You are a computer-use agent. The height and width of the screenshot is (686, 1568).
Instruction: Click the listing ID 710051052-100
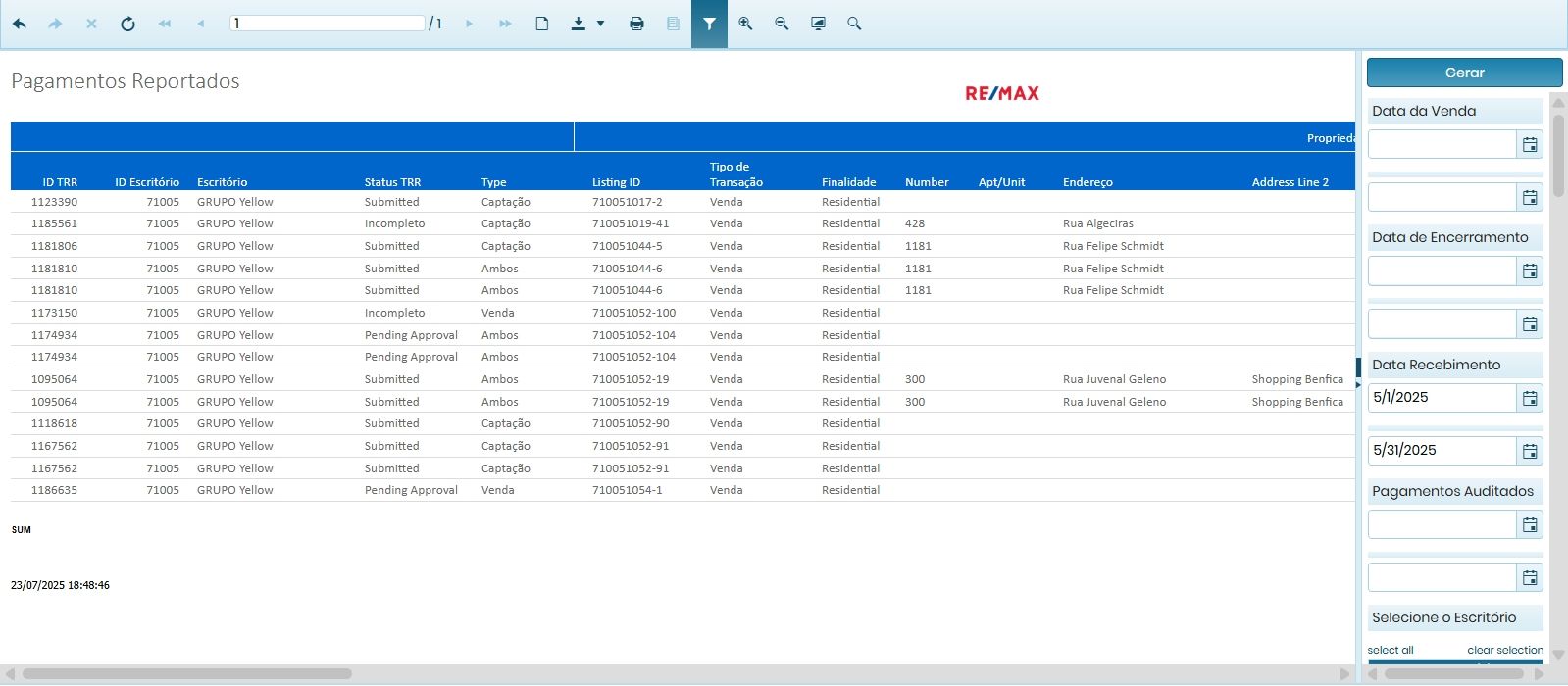point(633,313)
